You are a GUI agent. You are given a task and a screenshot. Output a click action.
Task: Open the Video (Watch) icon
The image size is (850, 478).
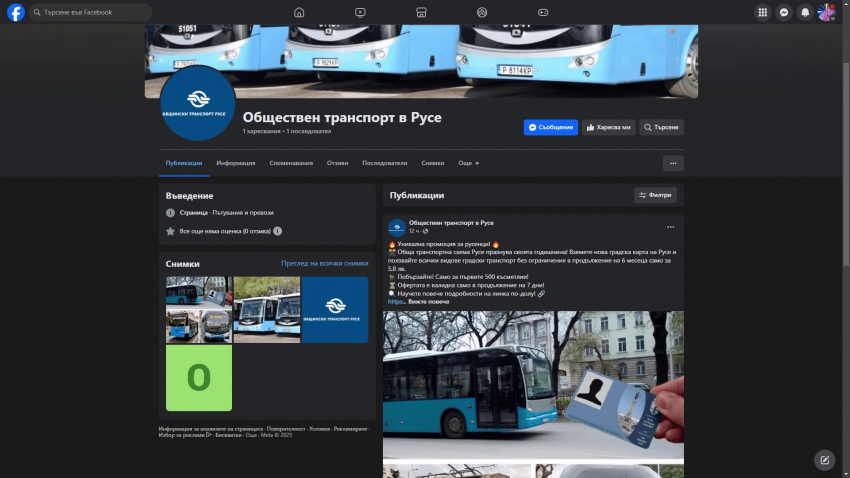click(360, 12)
